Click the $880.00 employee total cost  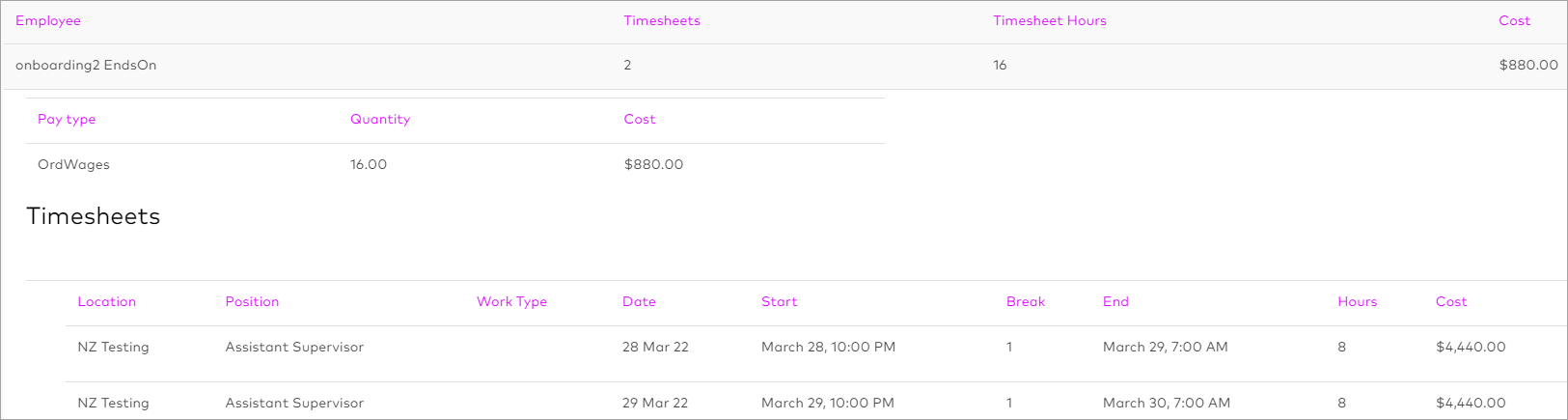coord(1527,66)
